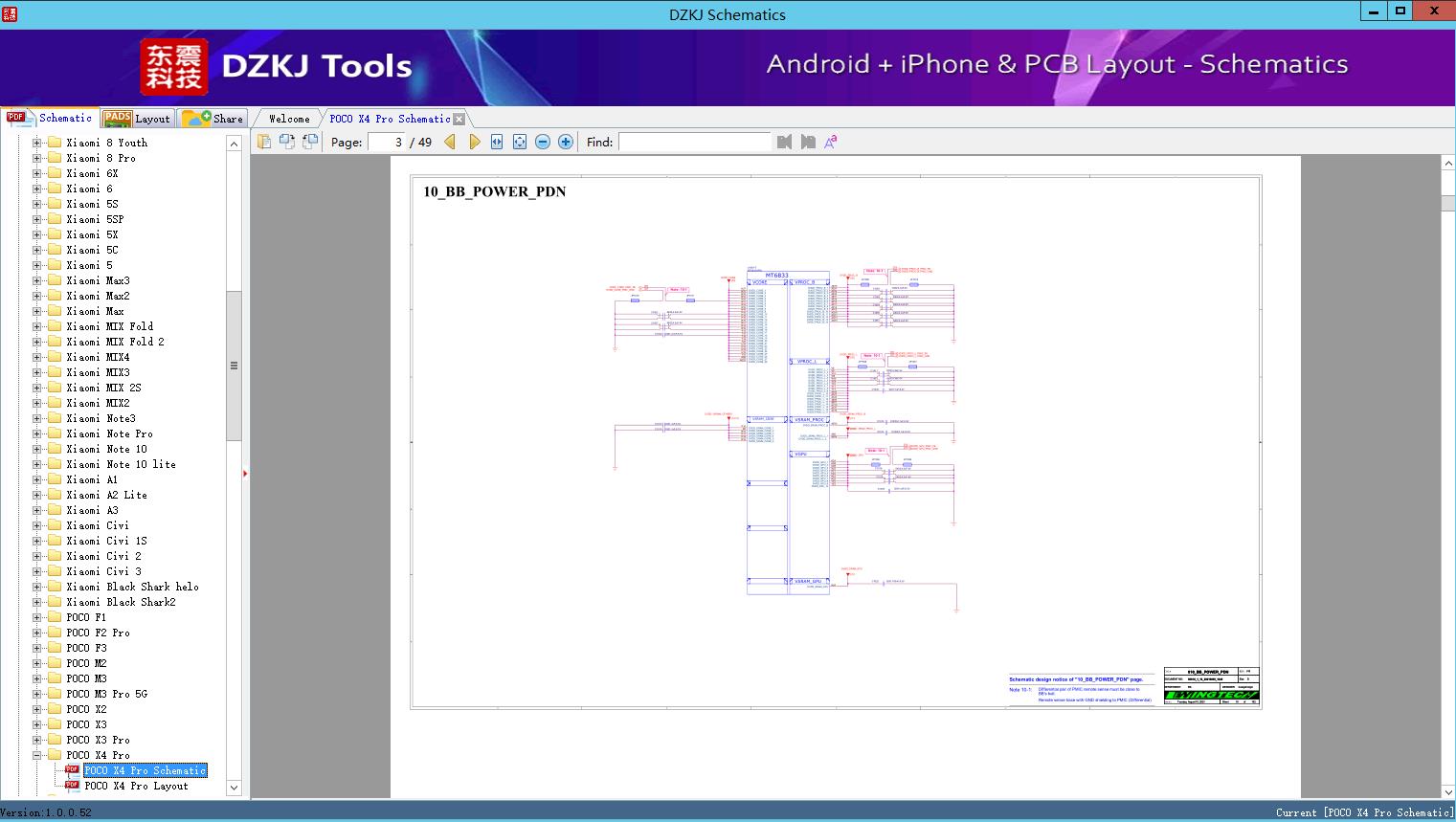The image size is (1456, 822).
Task: Zoom out with the minus icon
Action: [x=543, y=142]
